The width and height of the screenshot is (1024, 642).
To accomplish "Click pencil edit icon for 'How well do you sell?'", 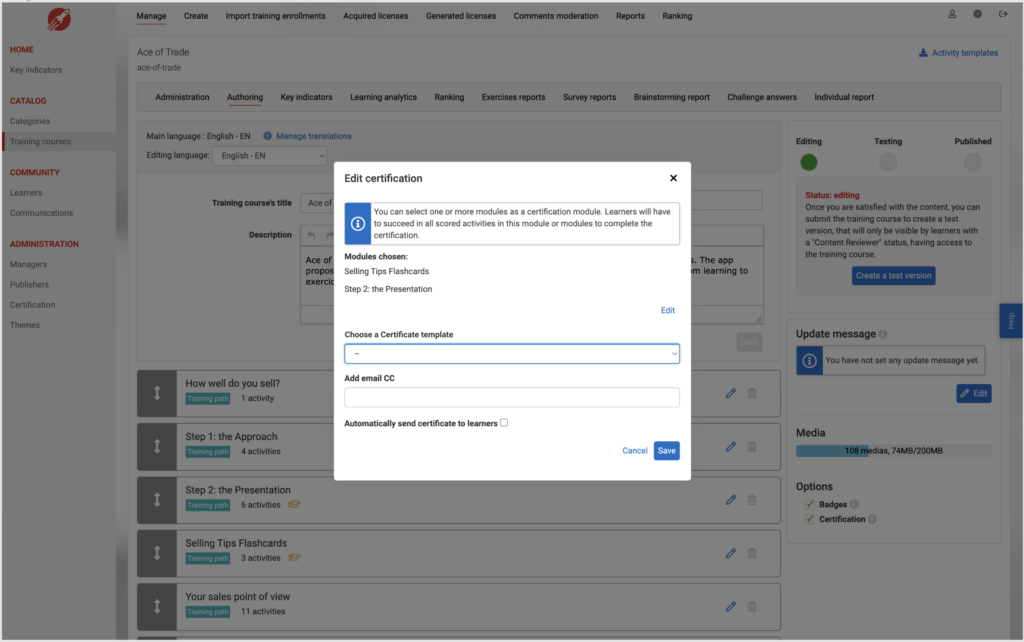I will click(x=731, y=393).
